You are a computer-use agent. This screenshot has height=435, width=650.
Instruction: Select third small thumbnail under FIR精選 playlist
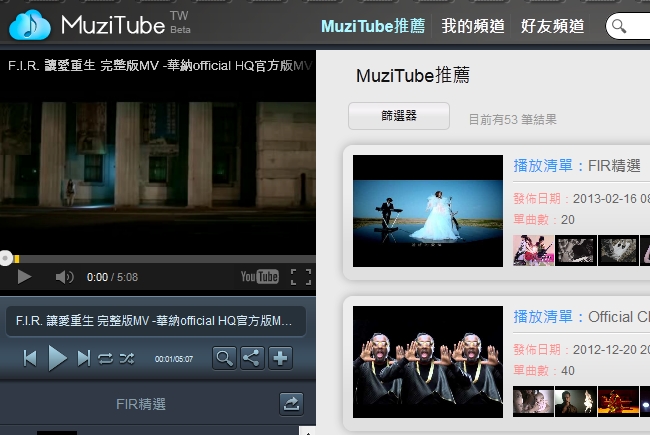tap(618, 250)
